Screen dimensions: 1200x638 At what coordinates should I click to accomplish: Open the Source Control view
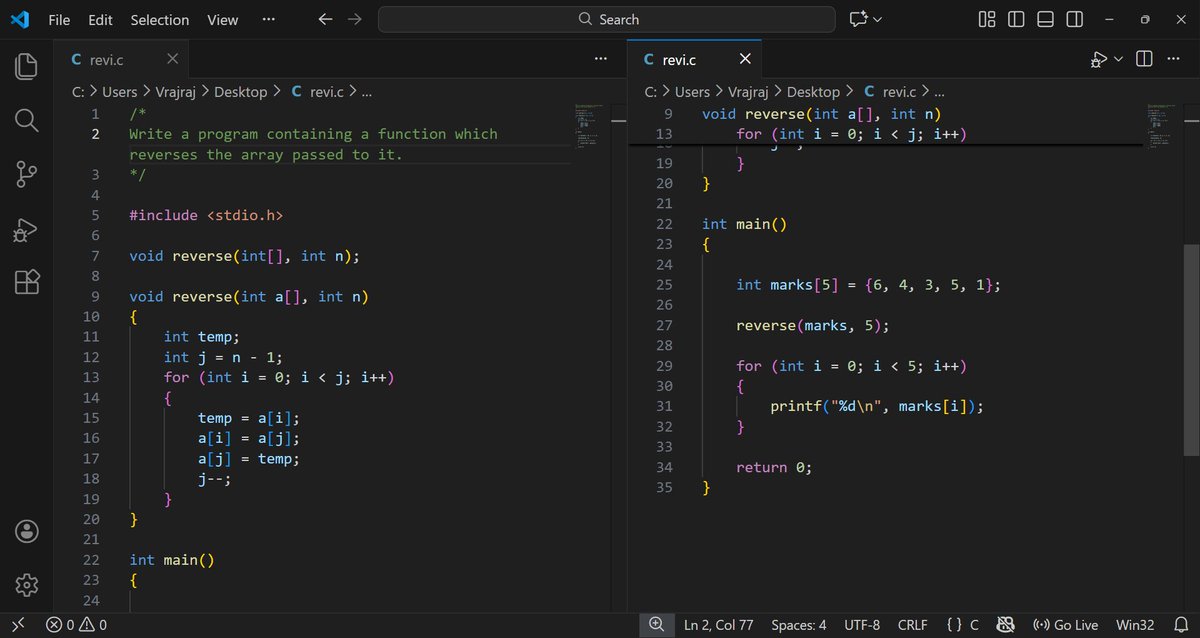point(27,174)
